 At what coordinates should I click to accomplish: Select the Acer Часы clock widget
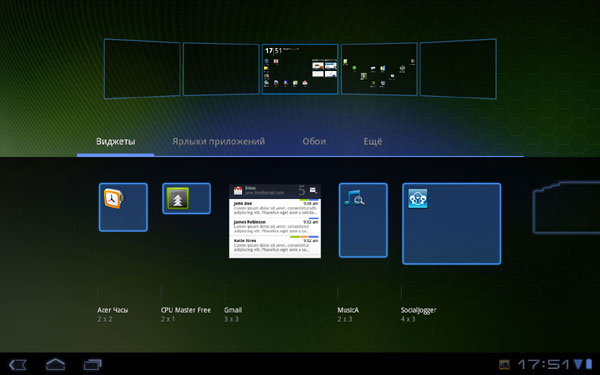(x=123, y=207)
